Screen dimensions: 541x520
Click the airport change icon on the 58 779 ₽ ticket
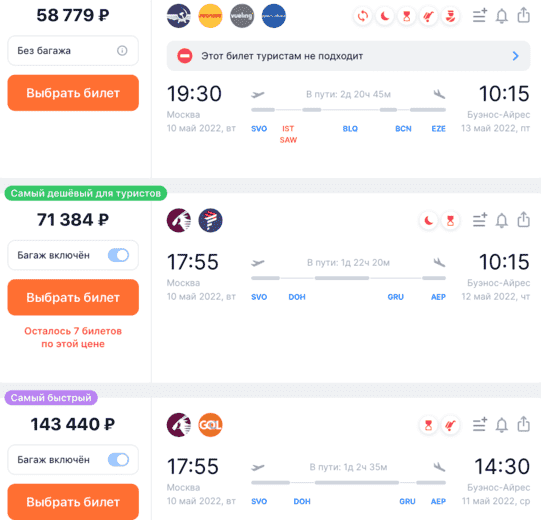coord(363,16)
